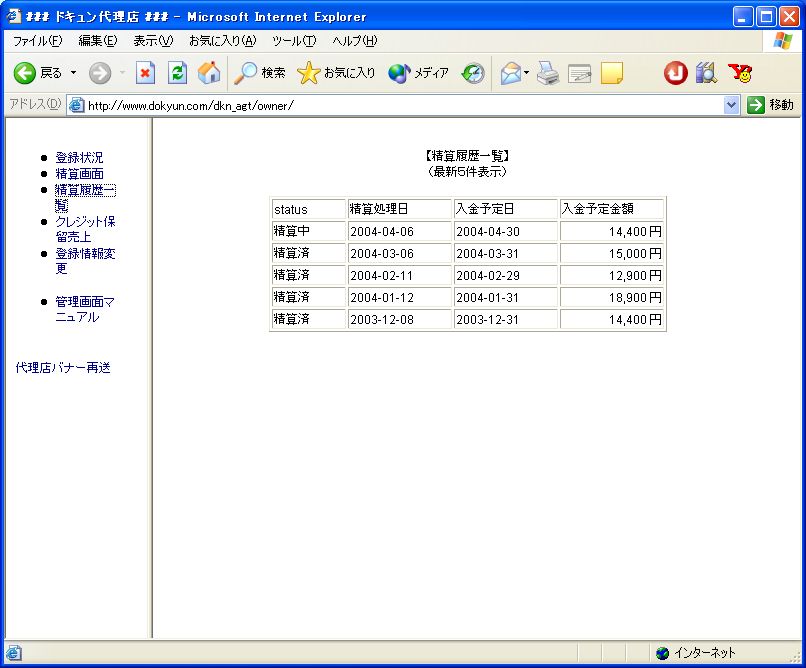Open the 登録状況 link

79,157
